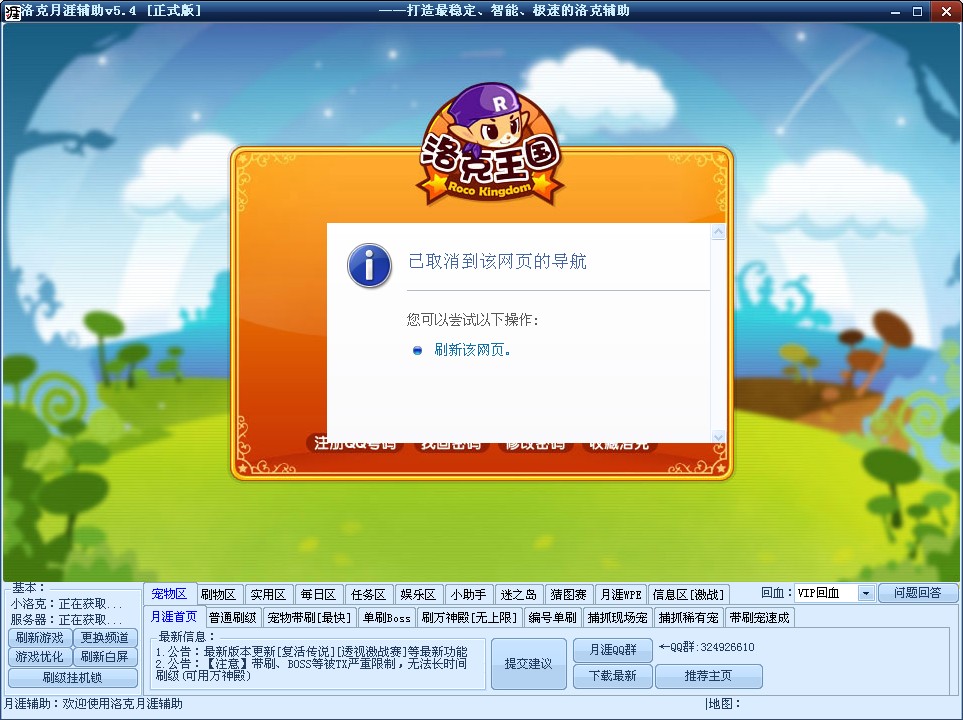Switch to the 刷万神殿[无上限] sub-tab
Screen dimensions: 963x720
pos(470,617)
